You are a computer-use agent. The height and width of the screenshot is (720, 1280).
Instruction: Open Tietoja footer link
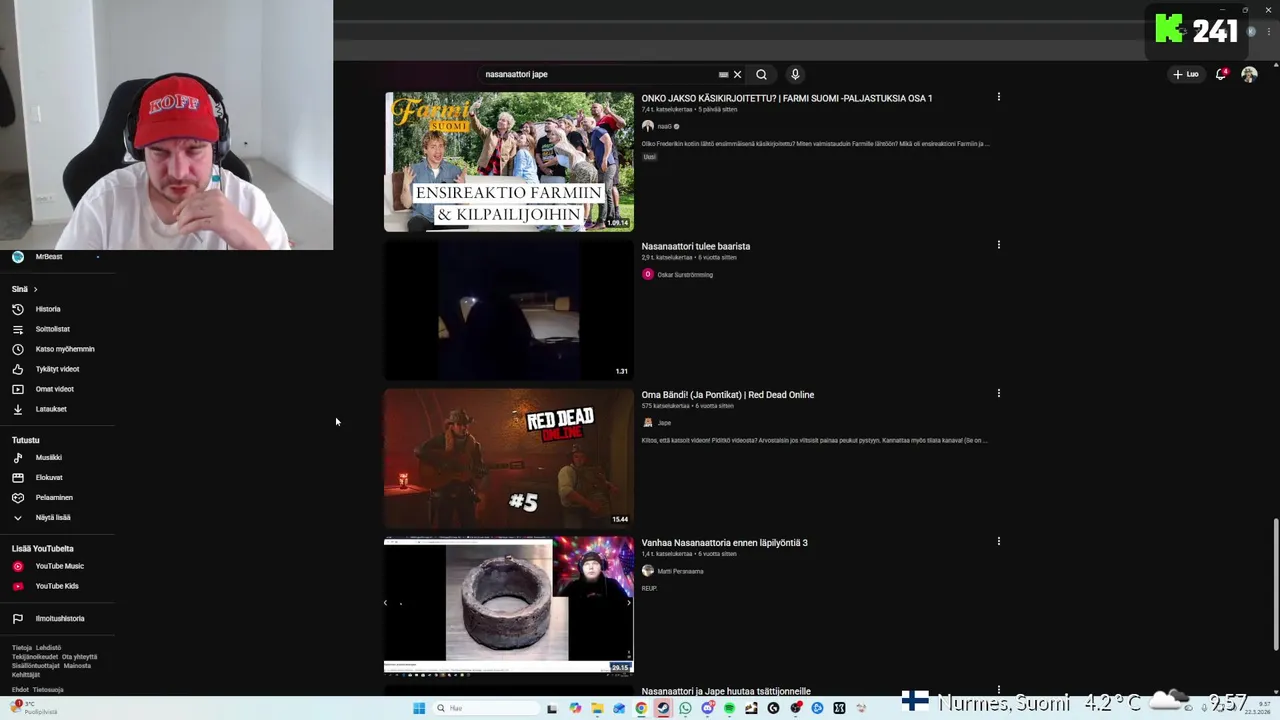tap(22, 648)
